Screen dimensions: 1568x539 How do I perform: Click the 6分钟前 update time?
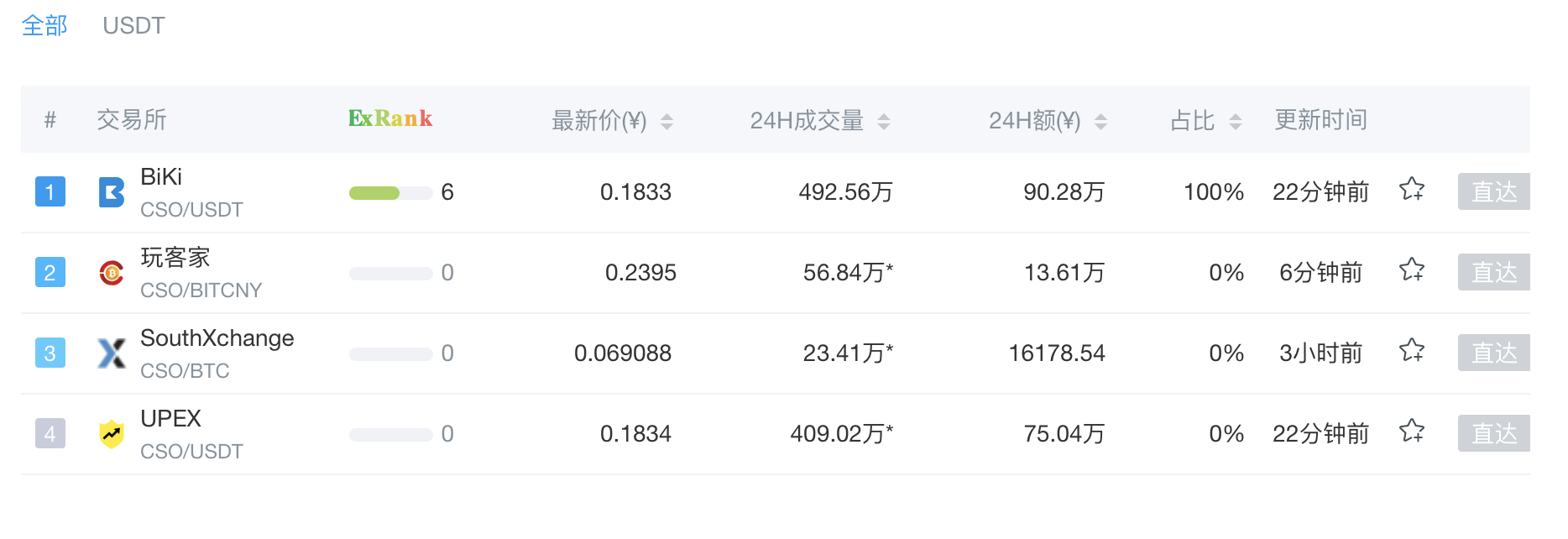1321,273
